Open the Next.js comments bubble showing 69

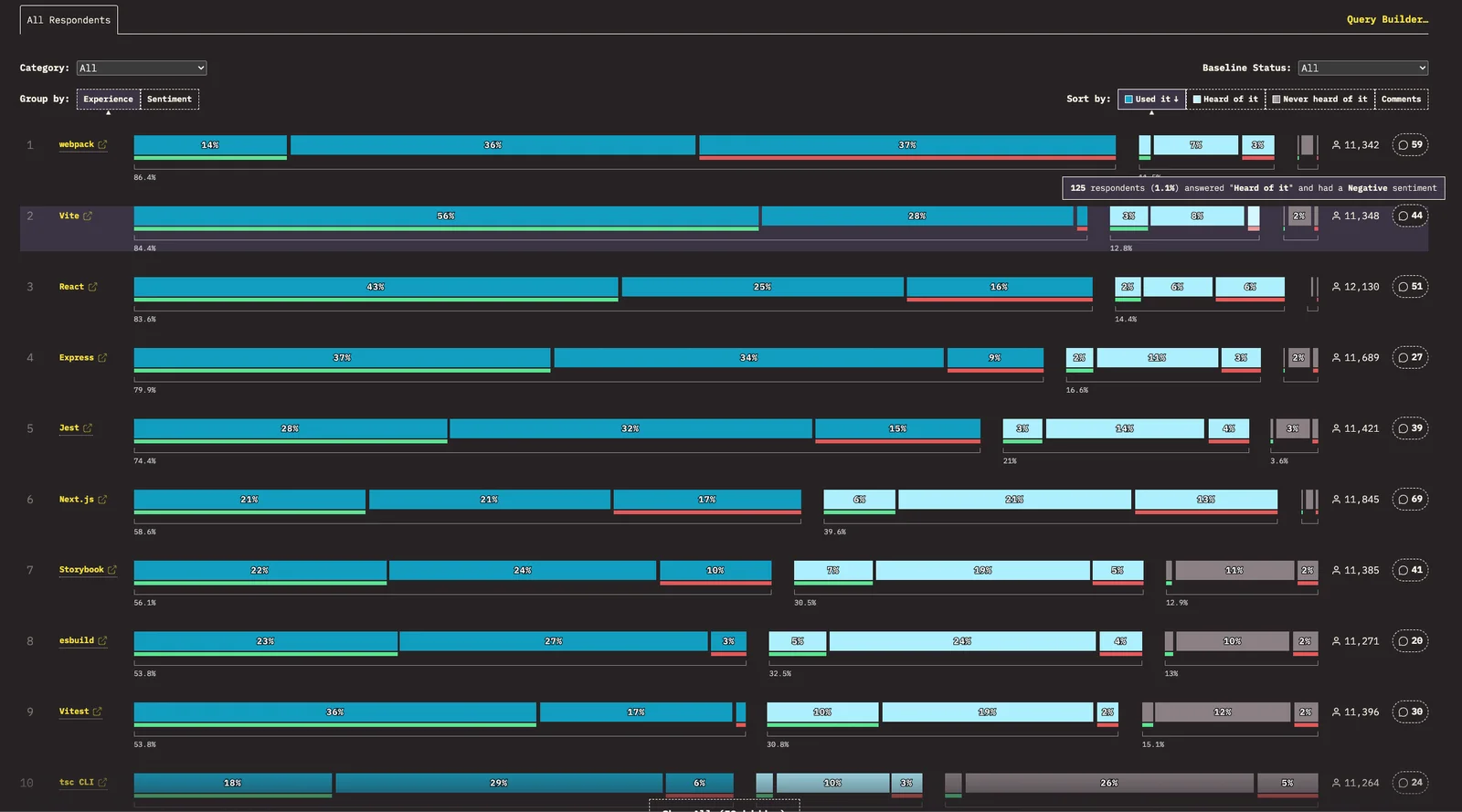(x=1410, y=499)
